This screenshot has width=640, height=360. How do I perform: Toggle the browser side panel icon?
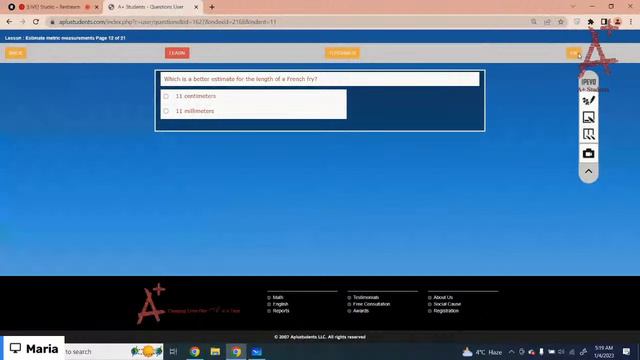[x=604, y=22]
